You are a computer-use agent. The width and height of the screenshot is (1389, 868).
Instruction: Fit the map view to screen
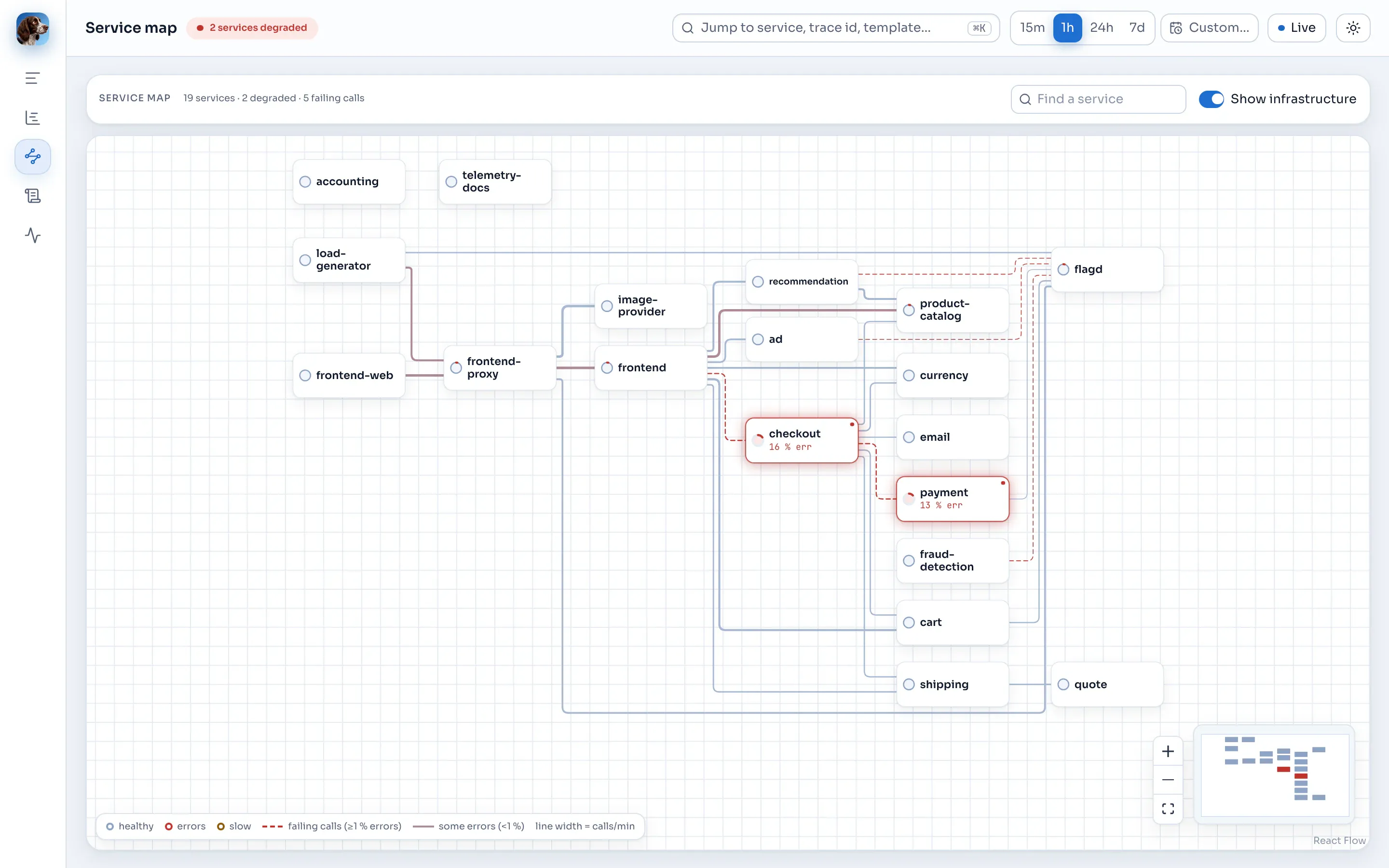point(1168,808)
